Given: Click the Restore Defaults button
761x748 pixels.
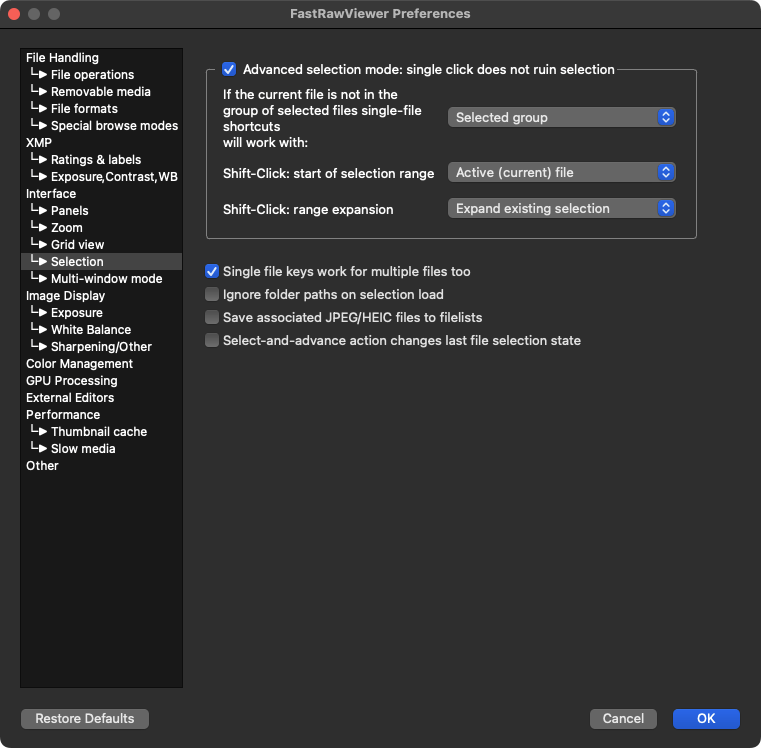Looking at the screenshot, I should pyautogui.click(x=85, y=719).
